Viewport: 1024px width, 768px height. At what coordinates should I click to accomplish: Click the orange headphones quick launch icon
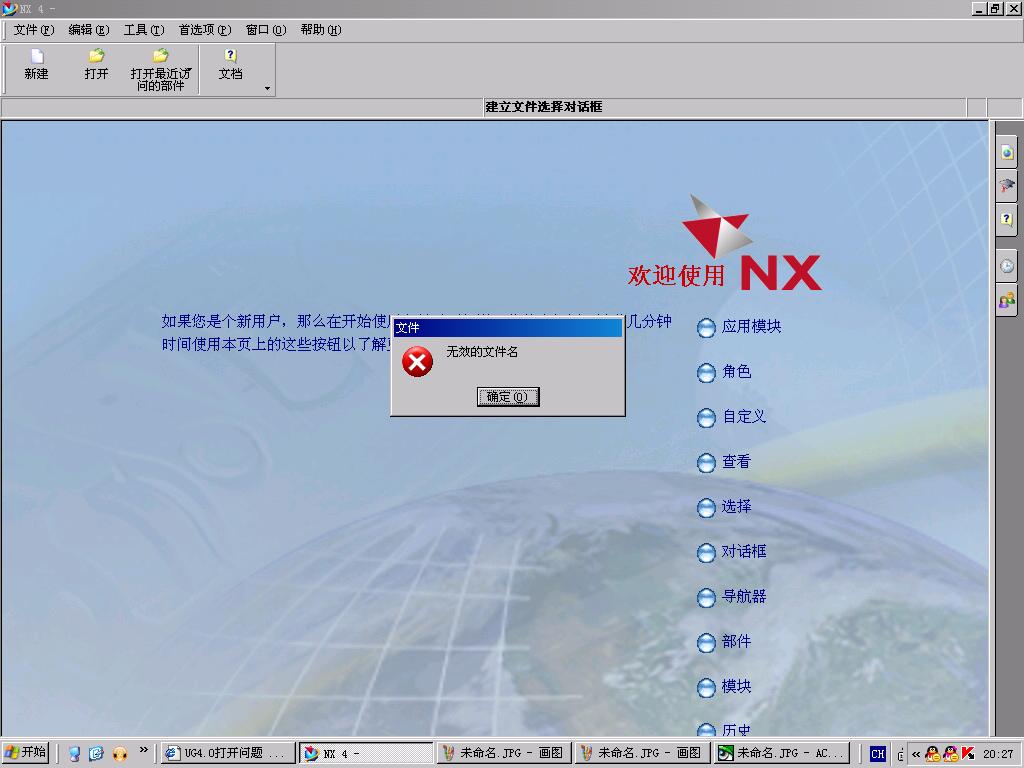120,754
